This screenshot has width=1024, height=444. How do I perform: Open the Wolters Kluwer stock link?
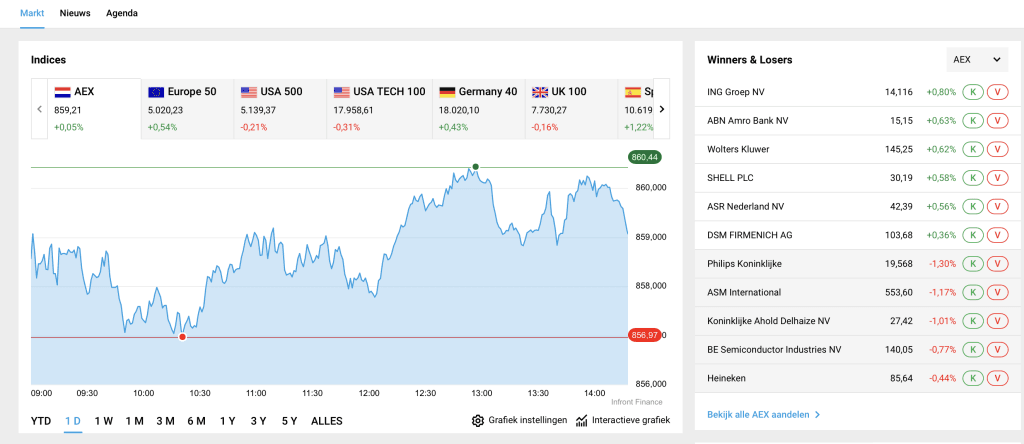click(738, 149)
